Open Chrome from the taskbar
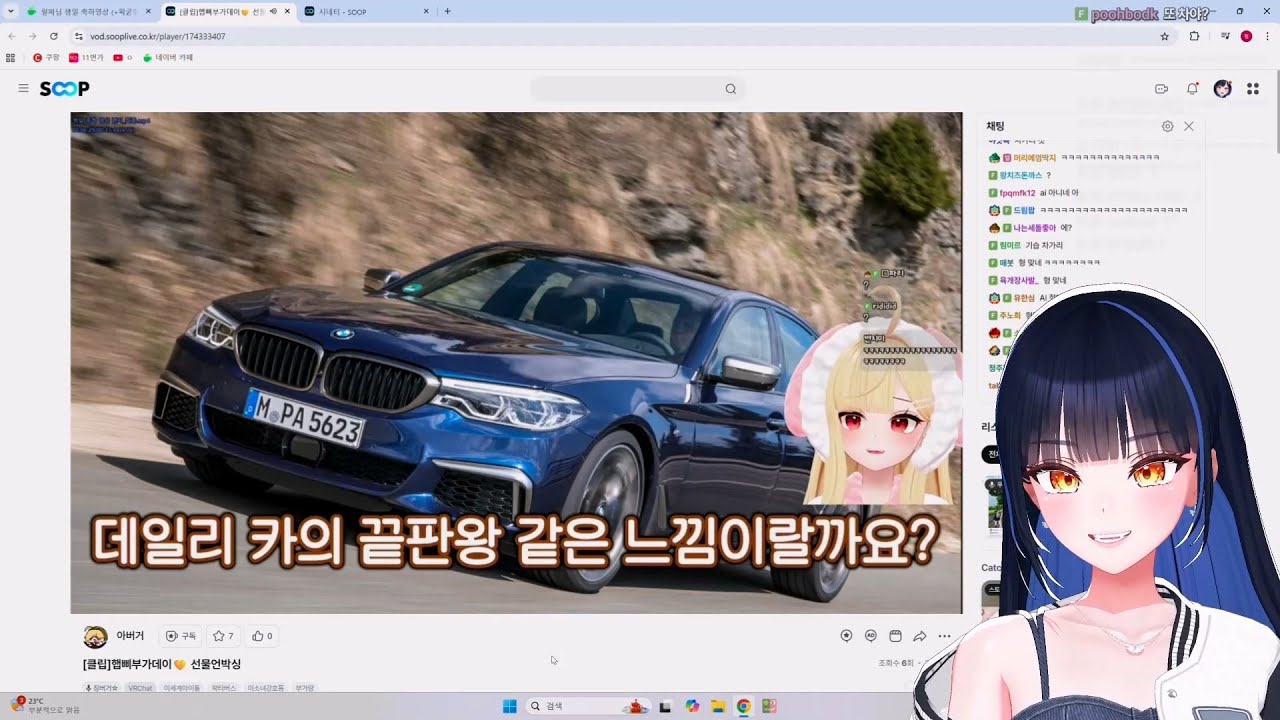Screen dimensions: 1280x720 click(743, 706)
